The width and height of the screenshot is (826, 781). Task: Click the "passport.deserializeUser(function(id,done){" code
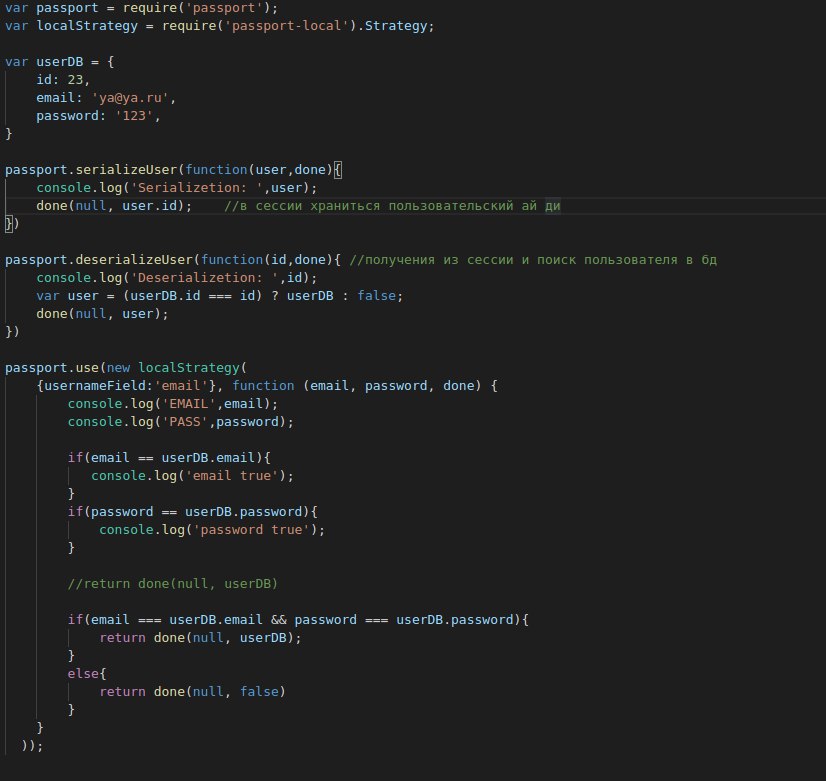173,260
